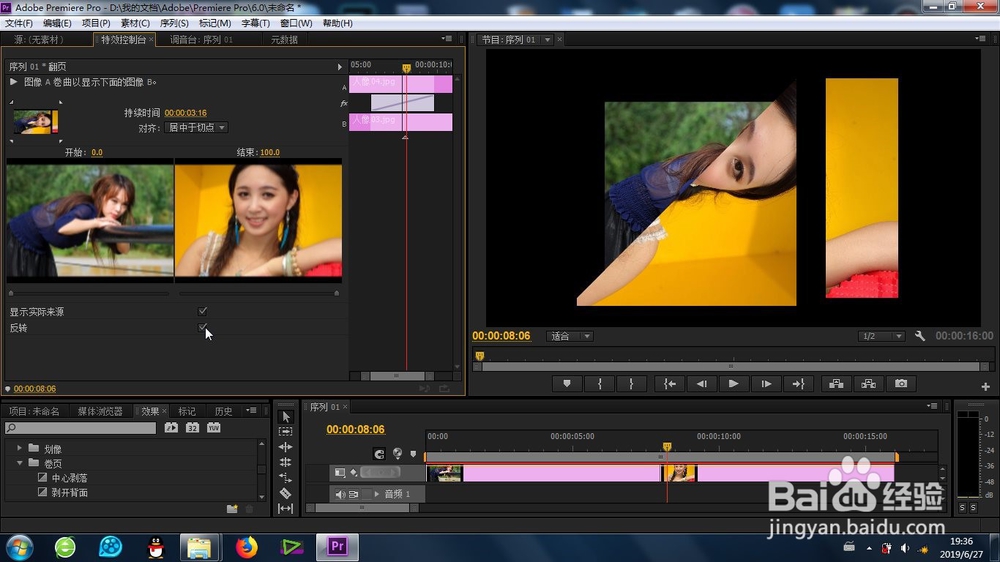The height and width of the screenshot is (562, 1000).
Task: Click the Effects panel search field
Action: [81, 428]
